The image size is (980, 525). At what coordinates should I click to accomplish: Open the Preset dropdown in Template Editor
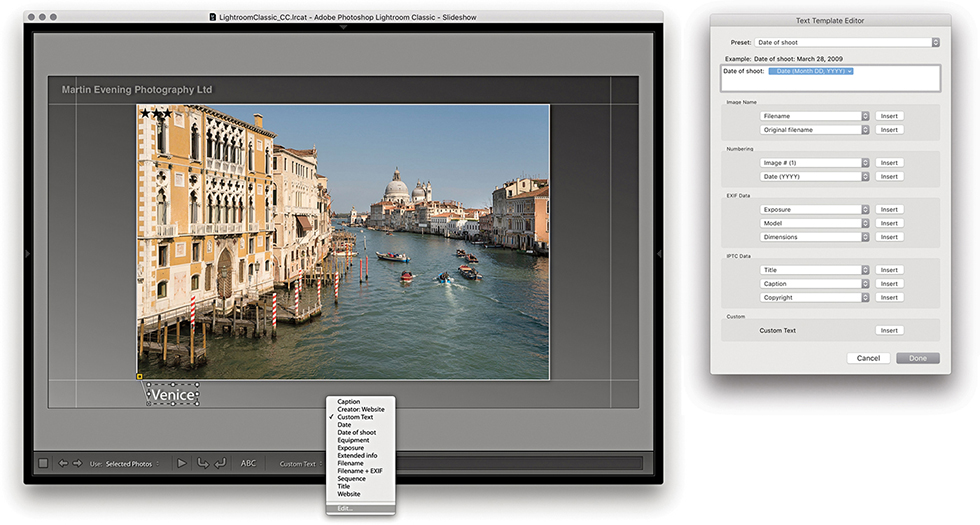click(x=845, y=42)
